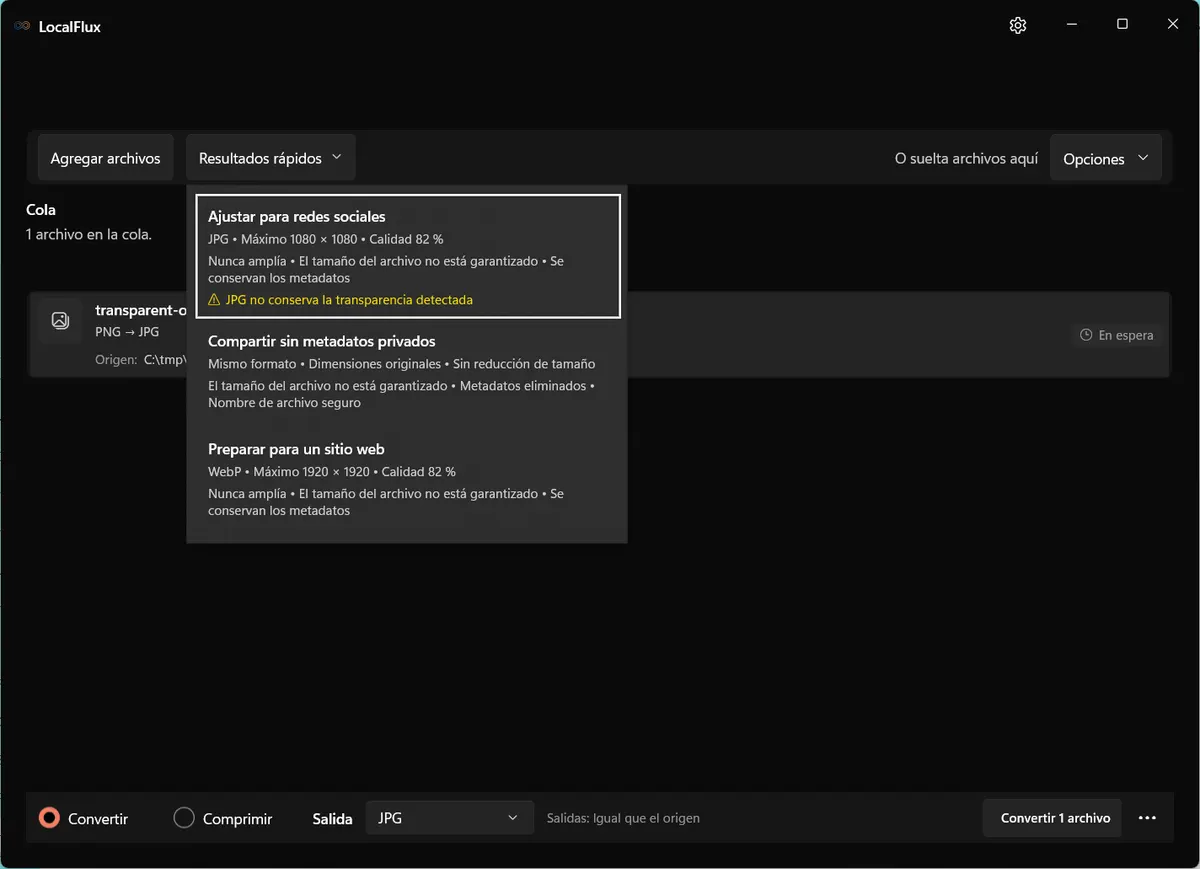Click the O suelta archivos aquí text
1200x869 pixels.
966,159
